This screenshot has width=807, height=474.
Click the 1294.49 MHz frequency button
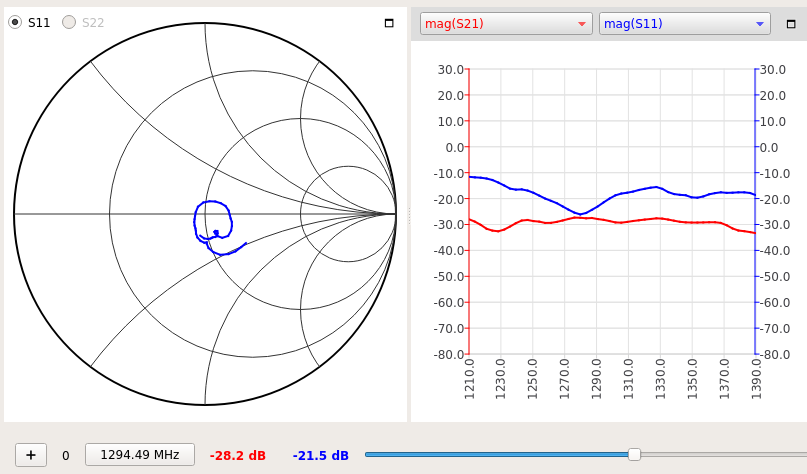[x=140, y=455]
